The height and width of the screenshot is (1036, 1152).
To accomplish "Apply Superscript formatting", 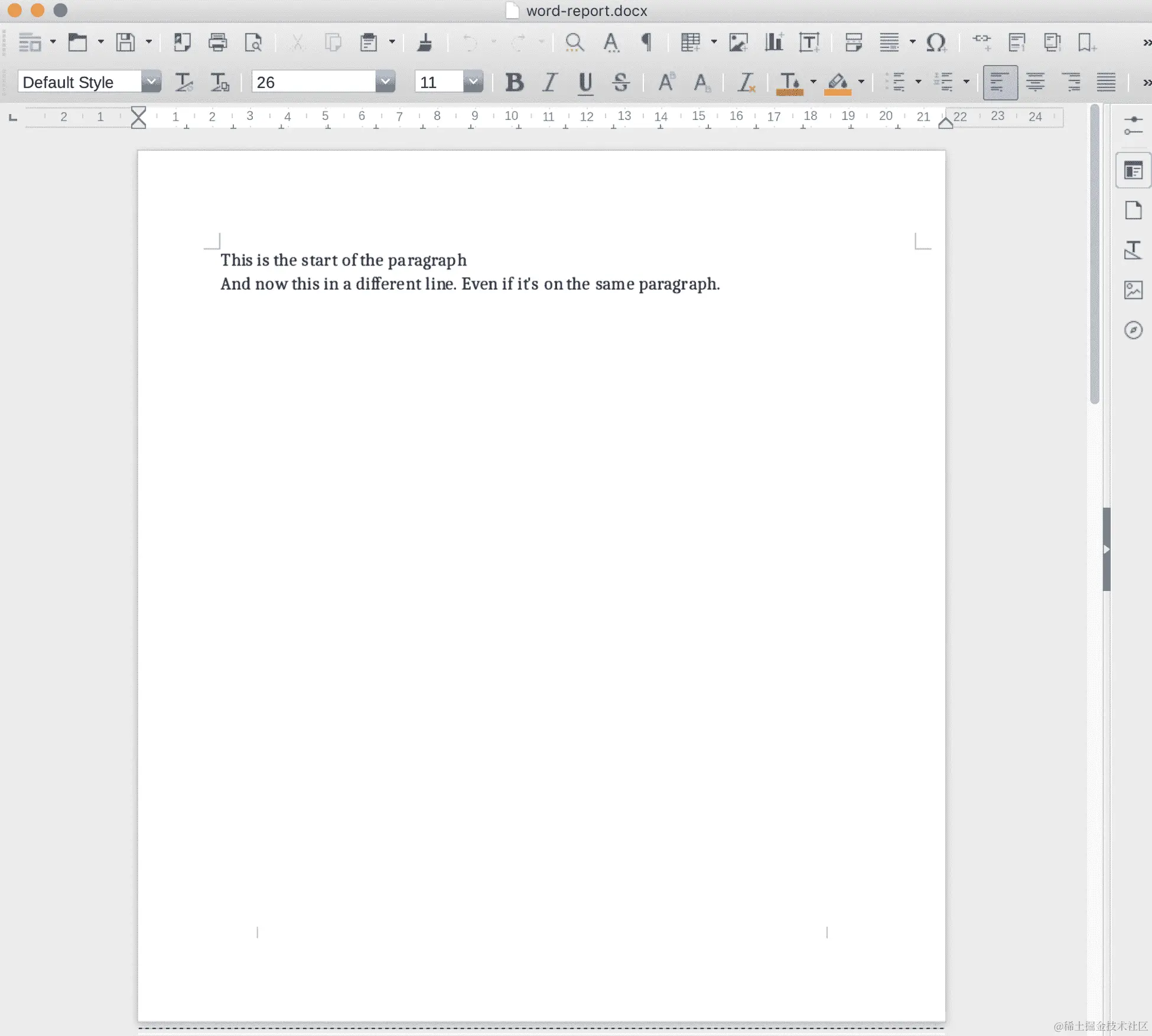I will 667,82.
